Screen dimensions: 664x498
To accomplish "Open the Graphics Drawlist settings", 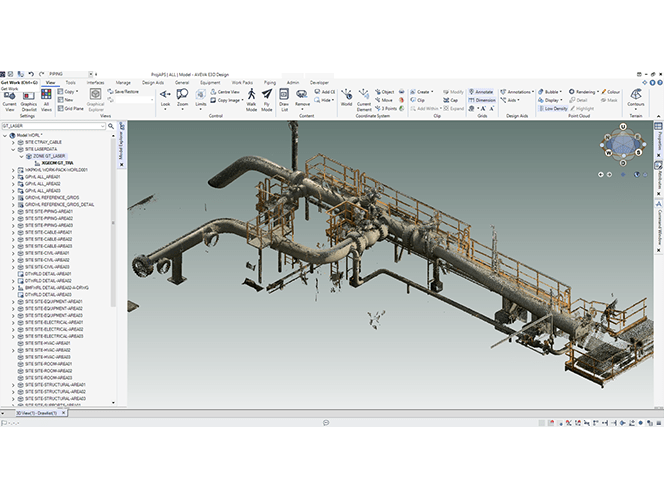I will pyautogui.click(x=29, y=98).
